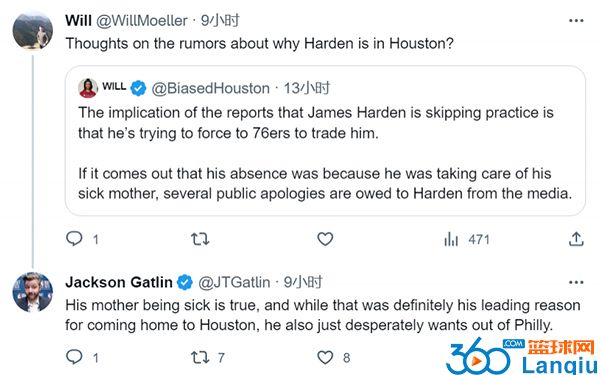Open more options on Jackson Gatlin's tweet
The image size is (600, 375).
click(576, 282)
